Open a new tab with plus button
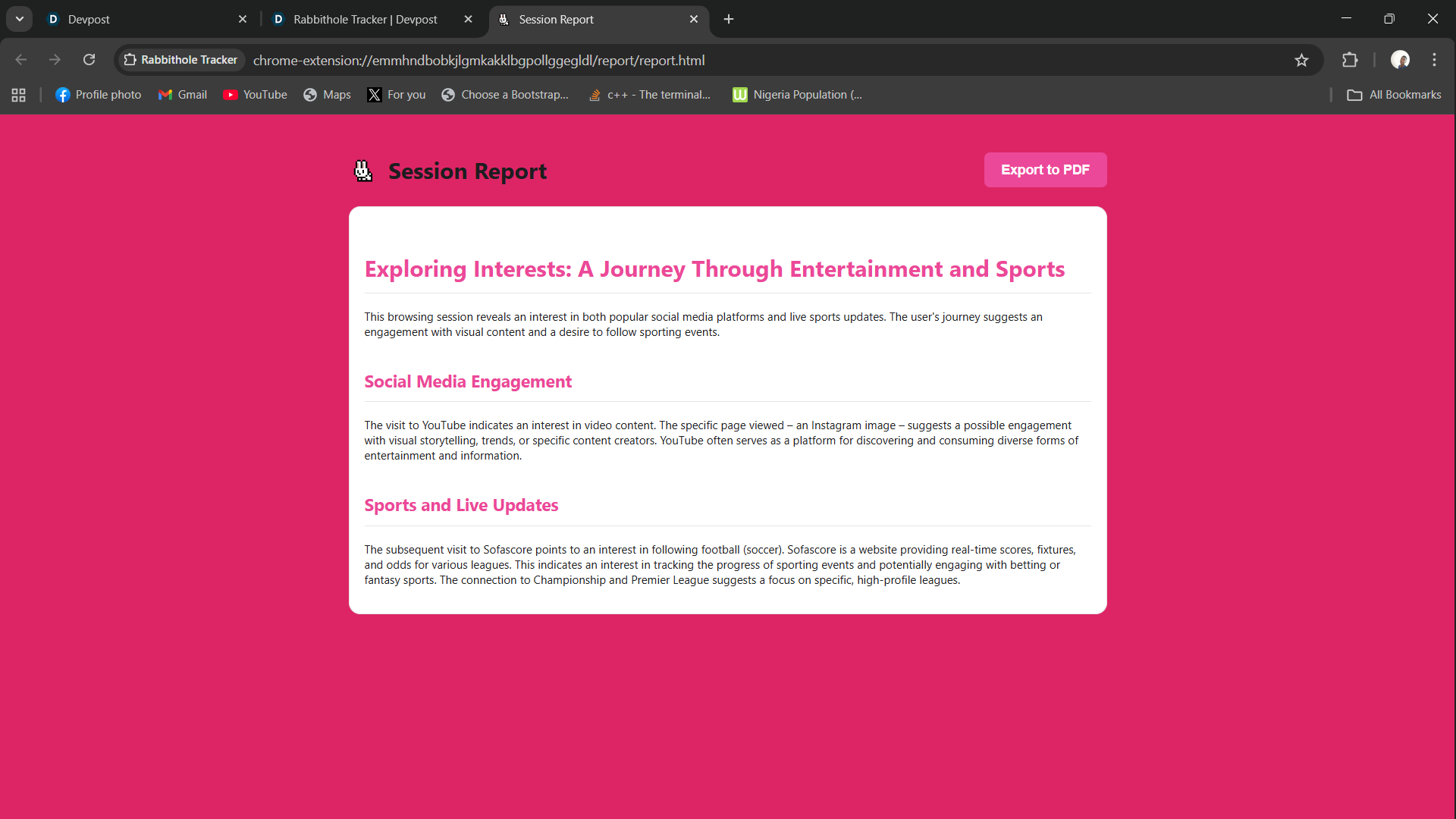This screenshot has height=819, width=1456. pos(729,19)
